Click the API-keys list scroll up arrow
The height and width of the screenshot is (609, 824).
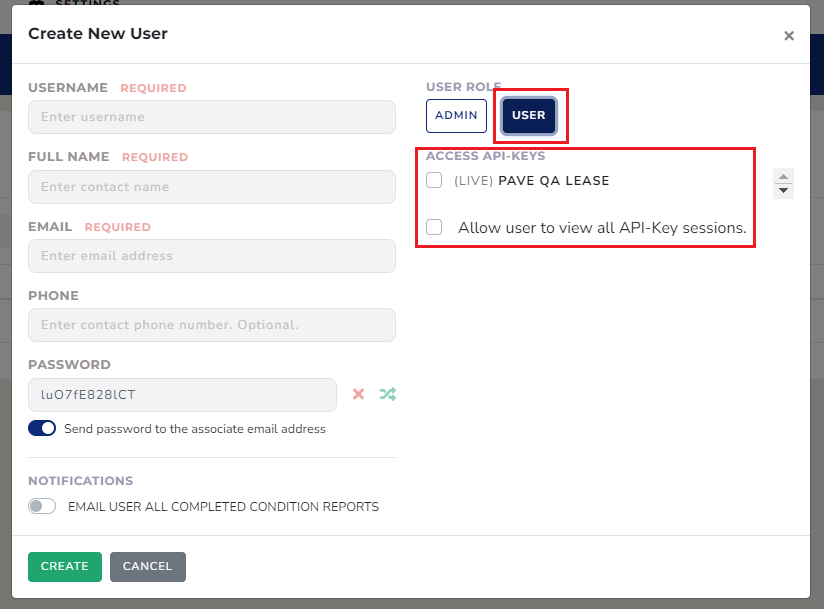(x=784, y=175)
